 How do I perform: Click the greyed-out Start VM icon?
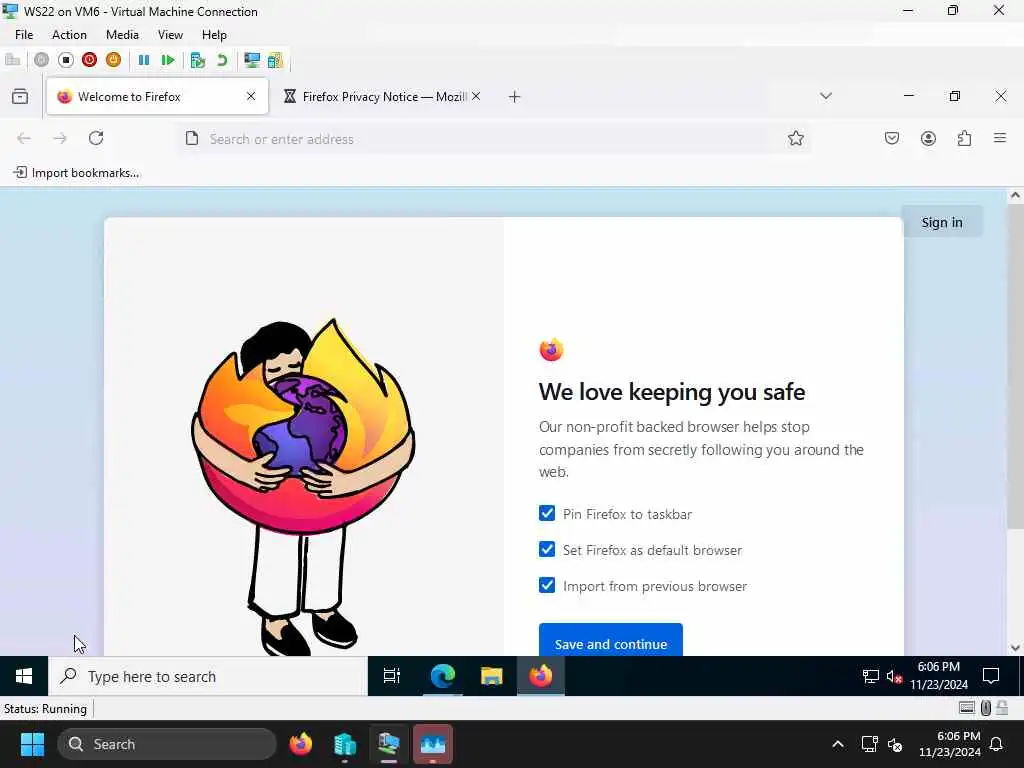[41, 60]
